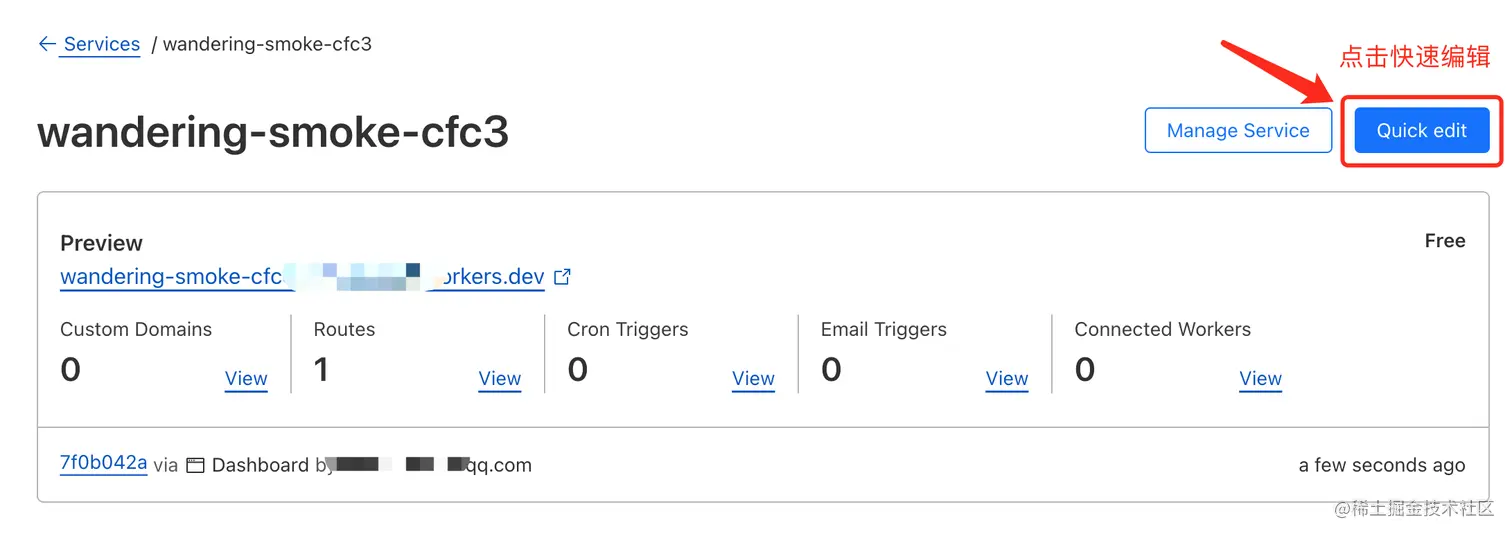Click the Dashboard window icon
The image size is (1512, 536).
coord(195,465)
